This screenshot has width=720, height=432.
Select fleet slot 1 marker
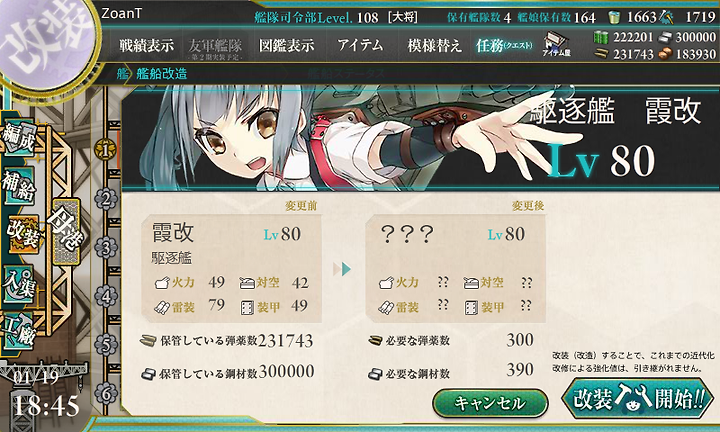[x=105, y=150]
